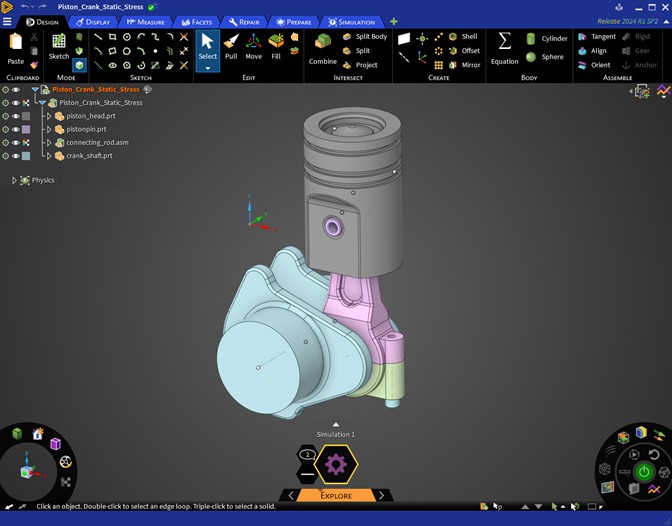Toggle circle marker beside crank_shaft.prt row

point(5,156)
